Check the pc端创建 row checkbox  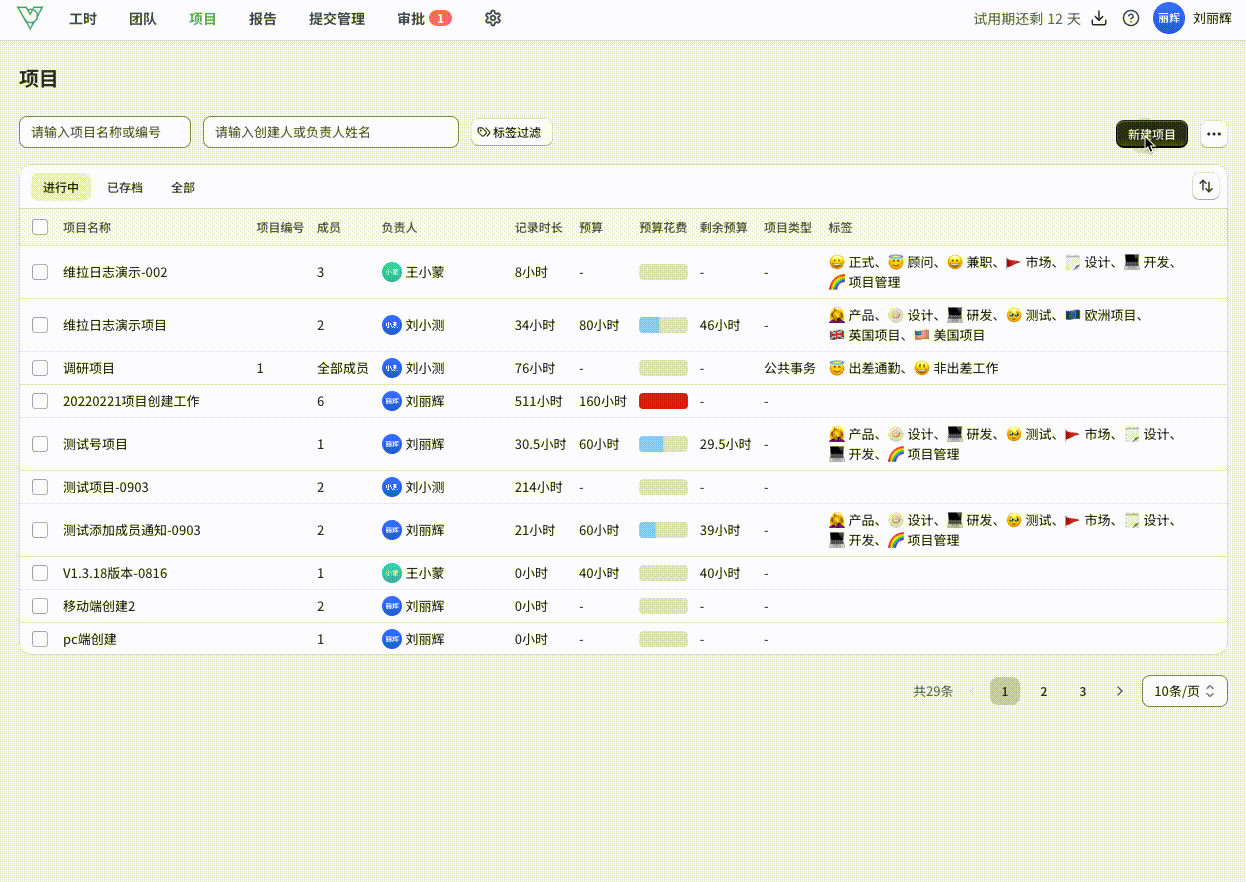[40, 639]
